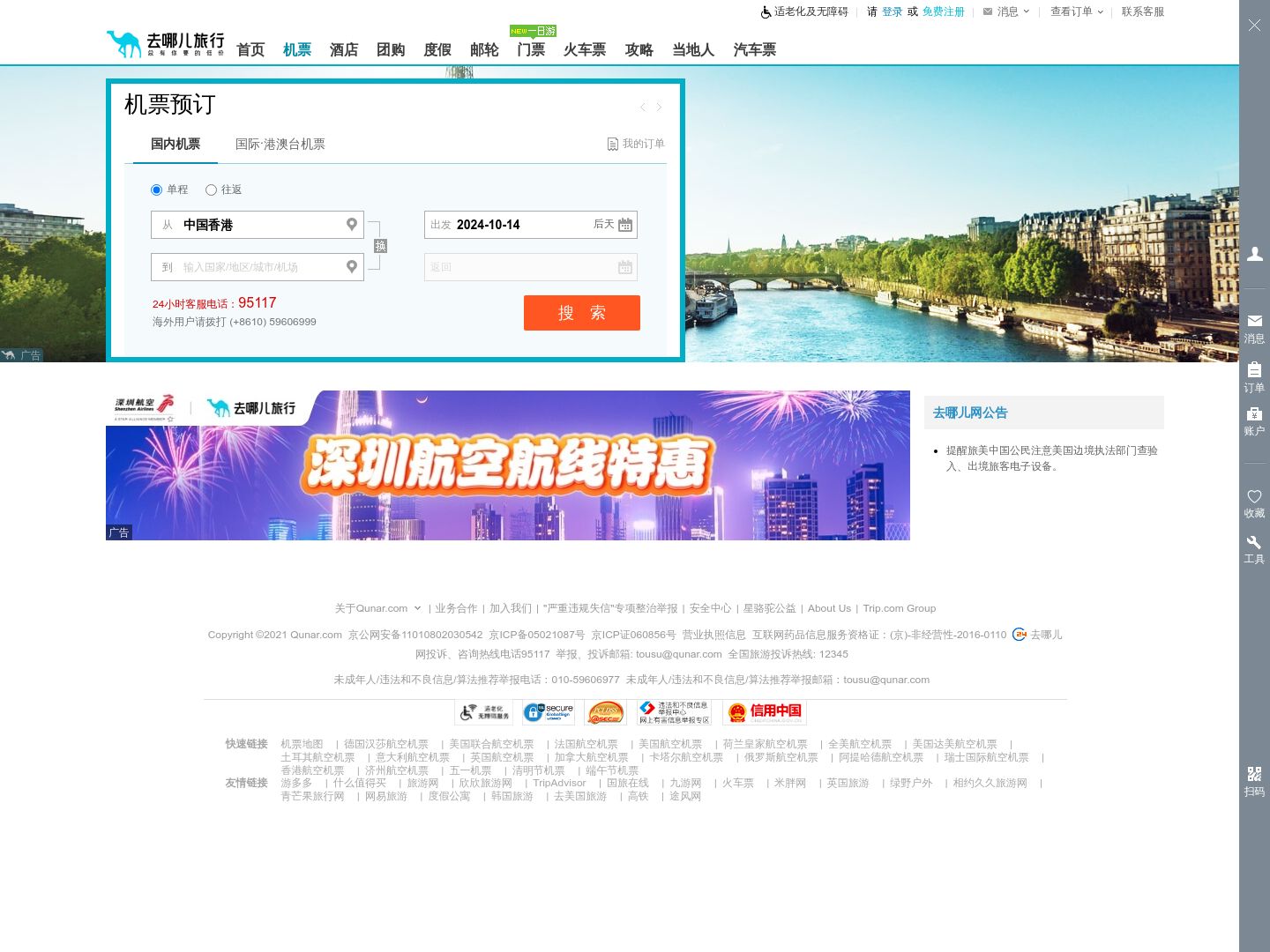The image size is (1270, 952).
Task: Close the right sidebar with X icon
Action: pyautogui.click(x=1254, y=26)
